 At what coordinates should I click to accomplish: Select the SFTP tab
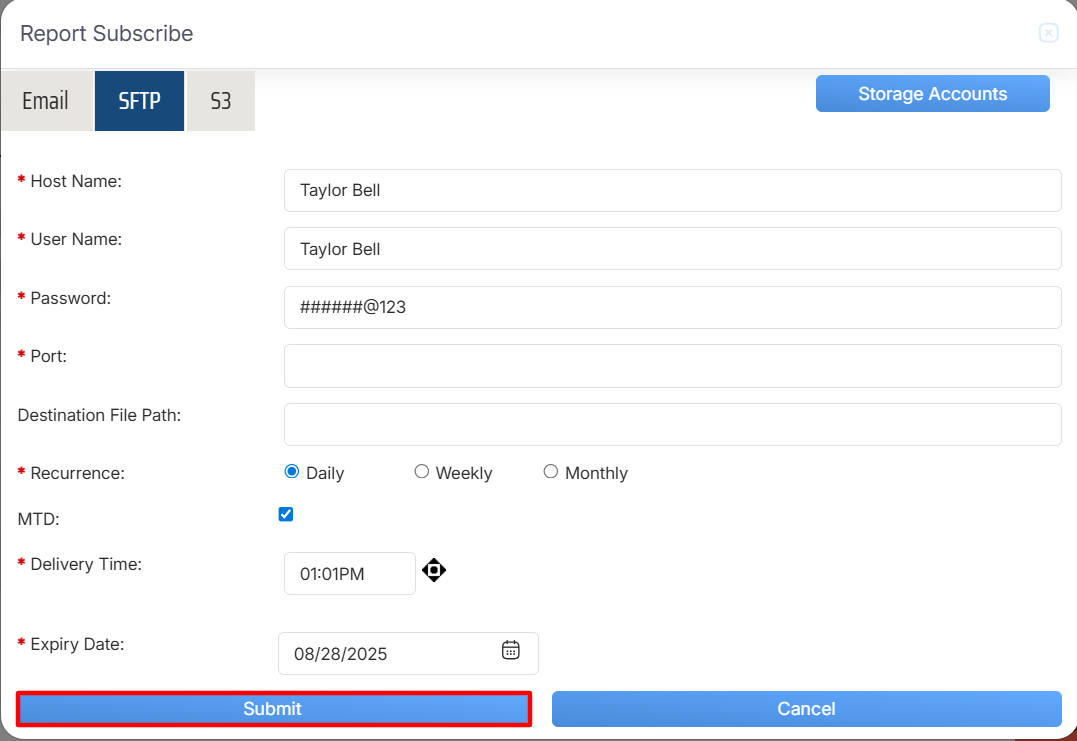tap(139, 101)
